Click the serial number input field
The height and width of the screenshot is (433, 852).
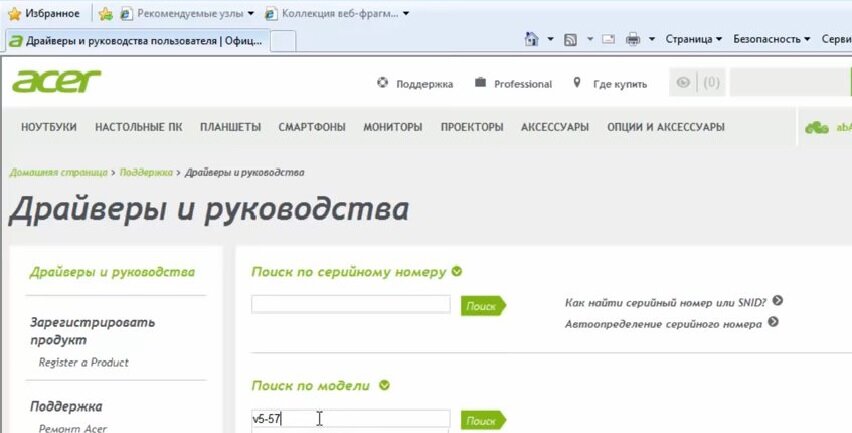pyautogui.click(x=350, y=304)
